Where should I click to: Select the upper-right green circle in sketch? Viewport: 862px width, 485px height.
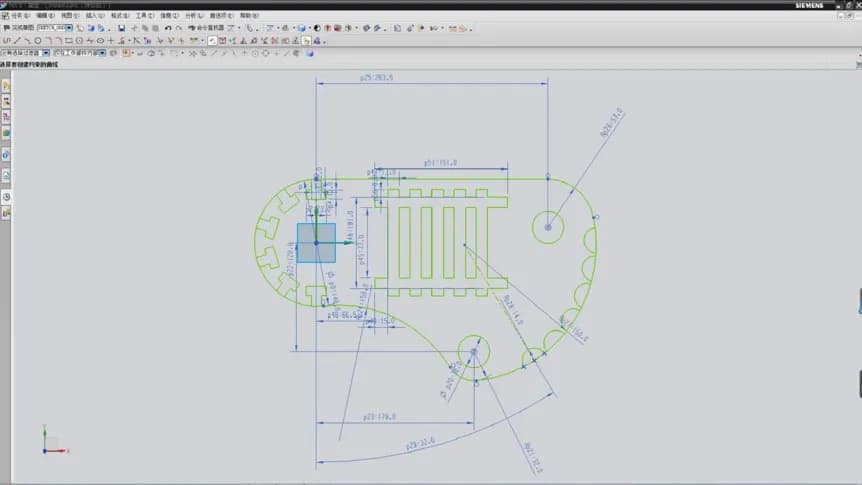(x=548, y=227)
